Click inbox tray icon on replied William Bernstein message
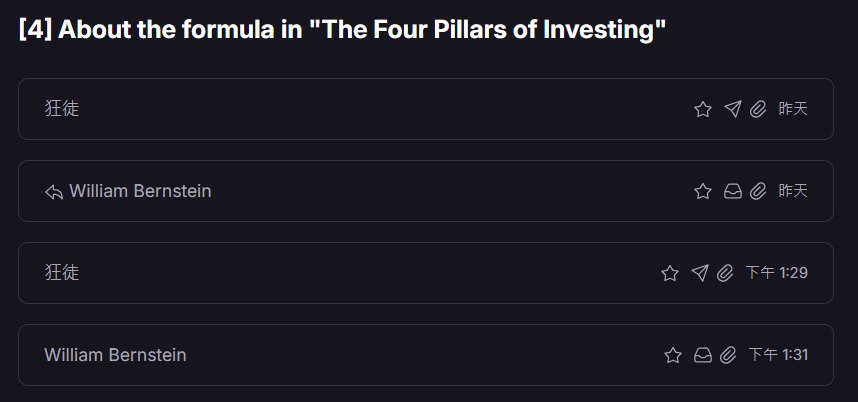The width and height of the screenshot is (858, 402). pos(732,191)
